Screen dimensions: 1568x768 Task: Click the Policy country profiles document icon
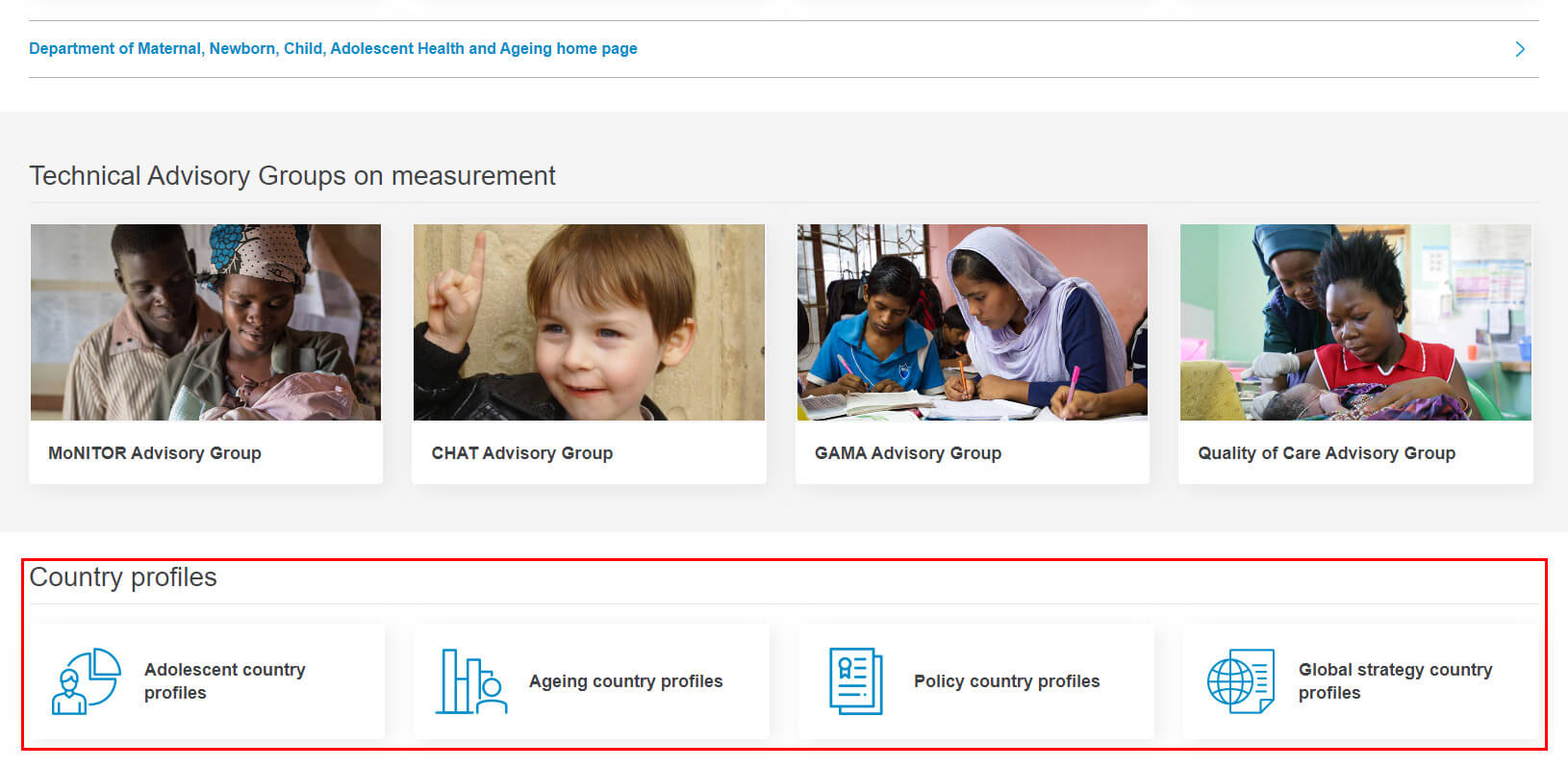pos(856,681)
